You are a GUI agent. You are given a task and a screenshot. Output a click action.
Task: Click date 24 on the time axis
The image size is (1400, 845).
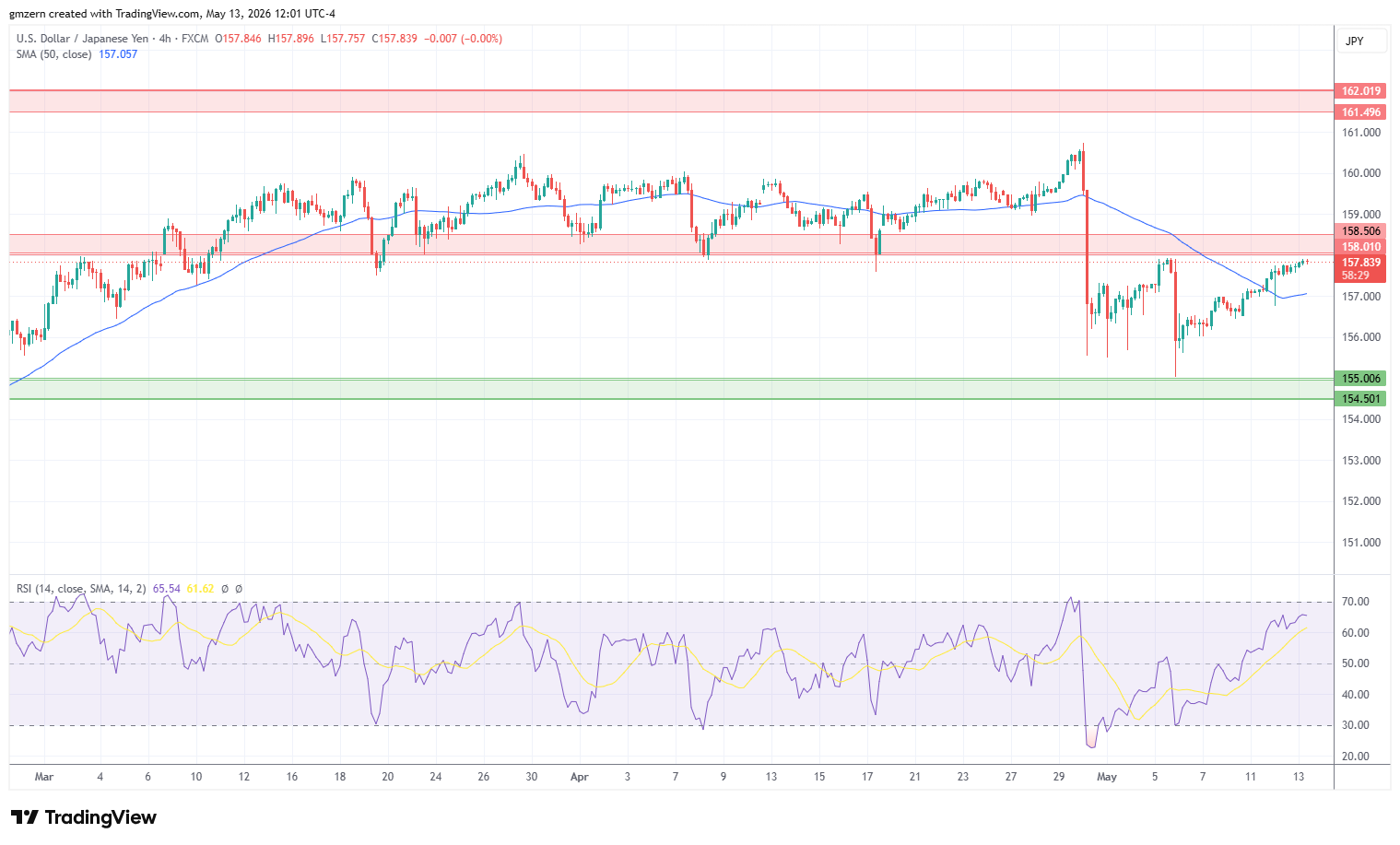(436, 777)
